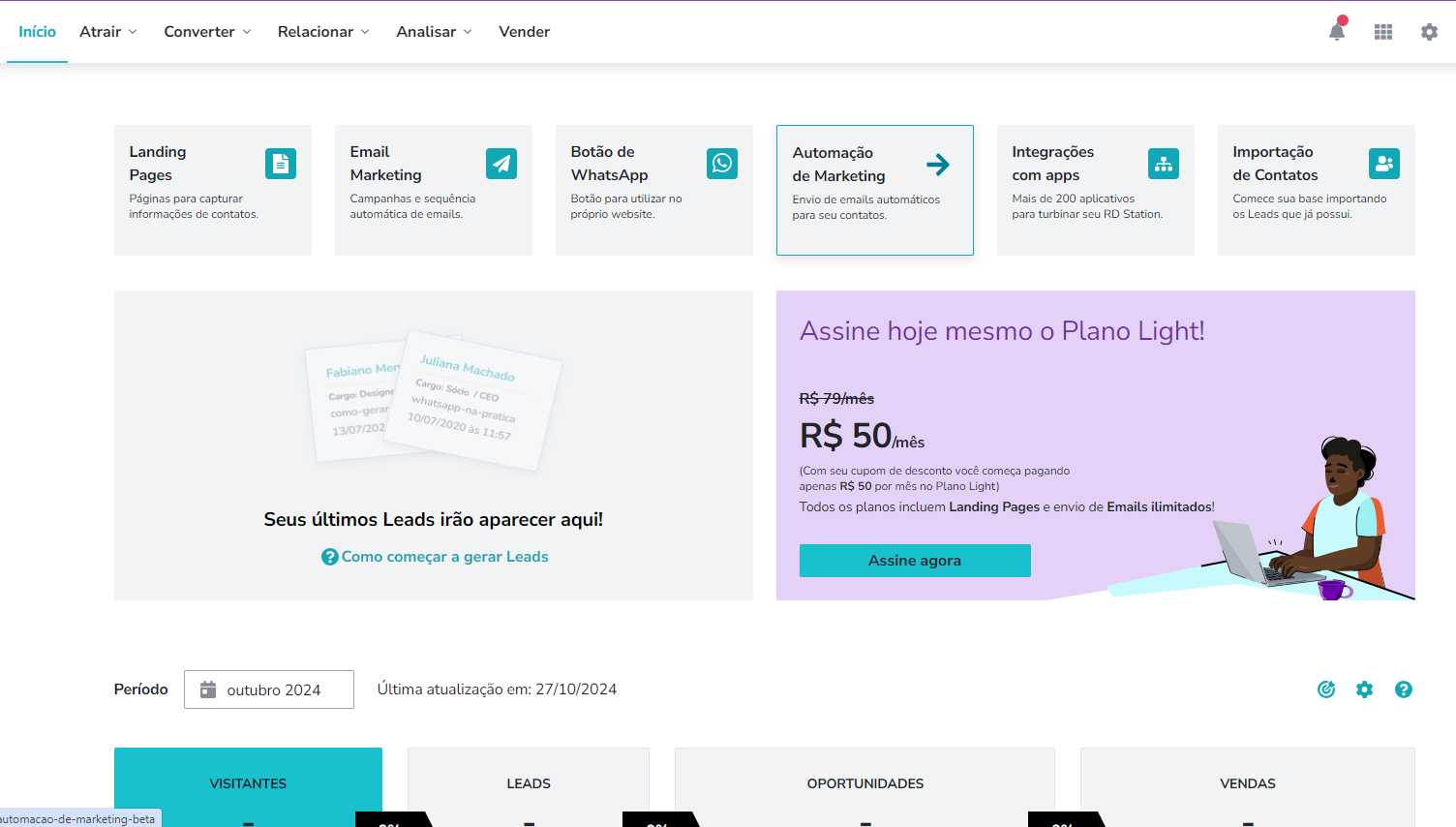Expand the Relacionar dropdown menu
The width and height of the screenshot is (1456, 827).
tap(323, 32)
